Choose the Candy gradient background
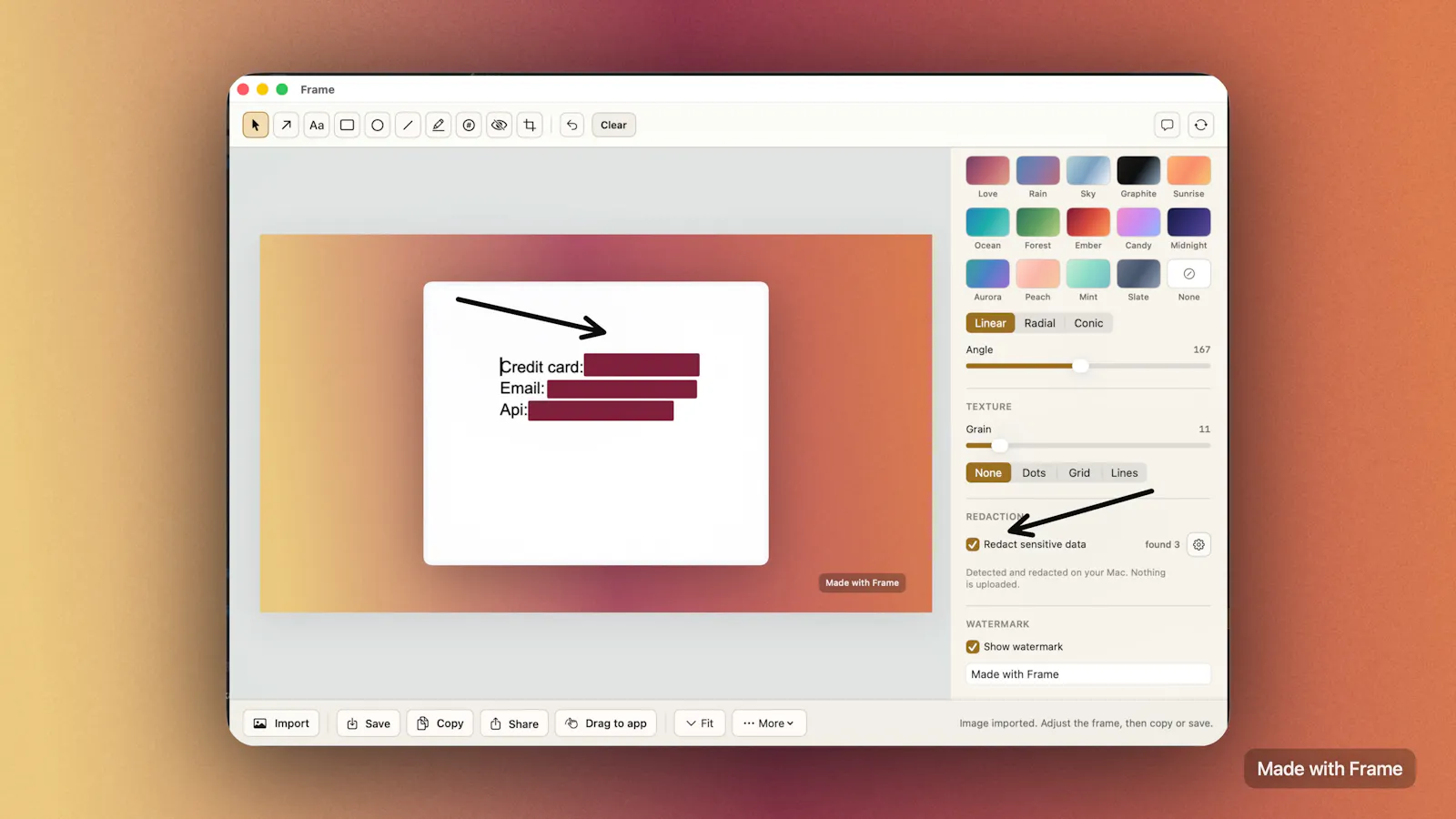Screen dimensions: 1456x819 point(1138,222)
